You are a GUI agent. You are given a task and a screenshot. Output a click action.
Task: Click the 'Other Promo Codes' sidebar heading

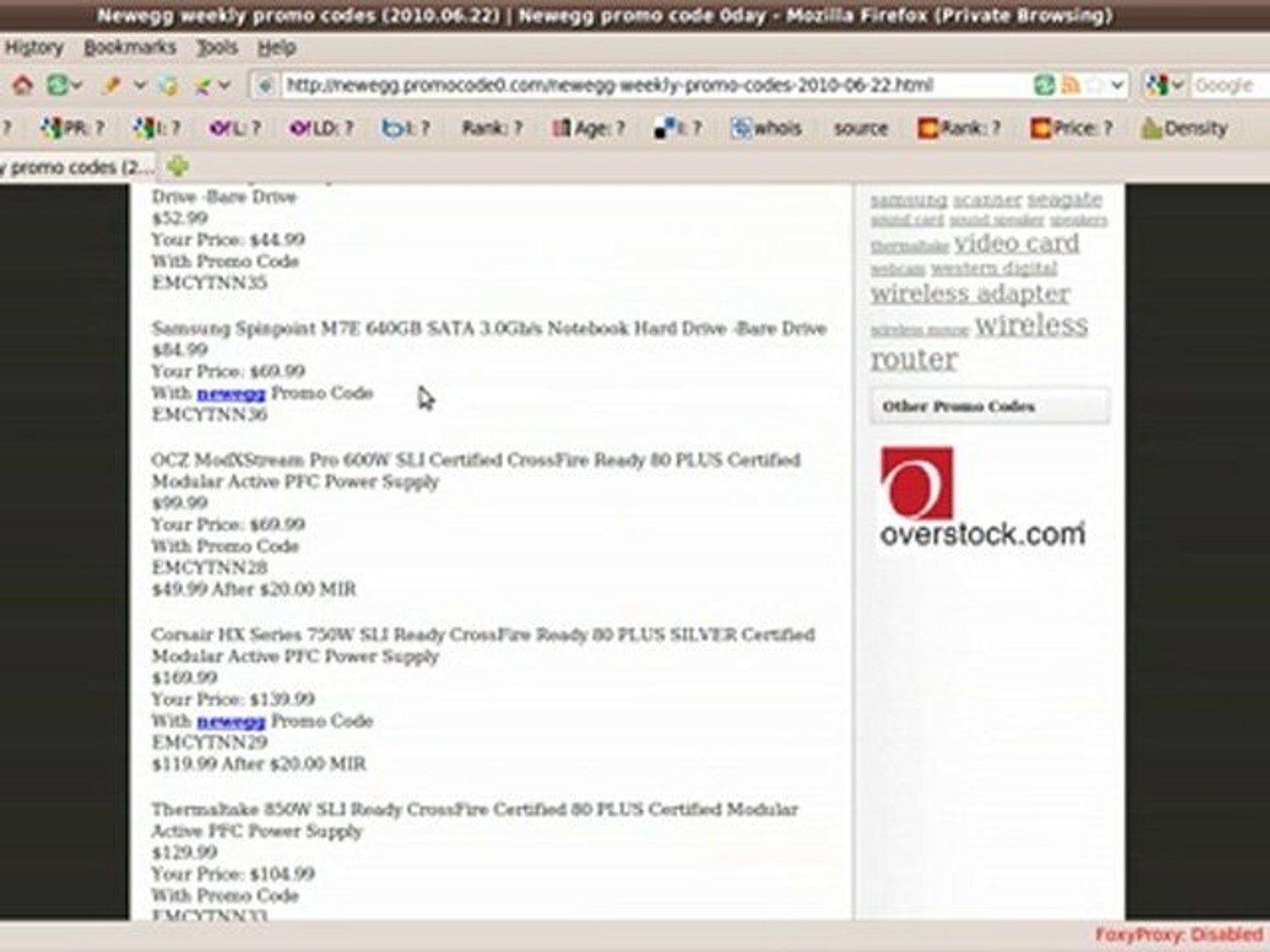990,406
